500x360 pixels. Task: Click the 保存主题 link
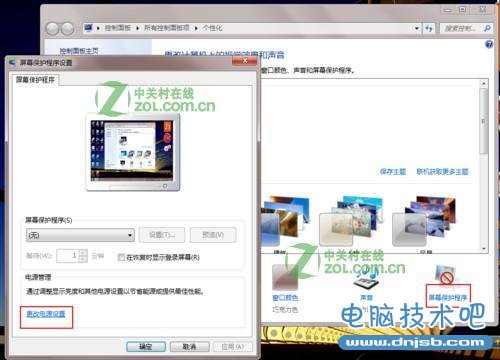(x=393, y=172)
